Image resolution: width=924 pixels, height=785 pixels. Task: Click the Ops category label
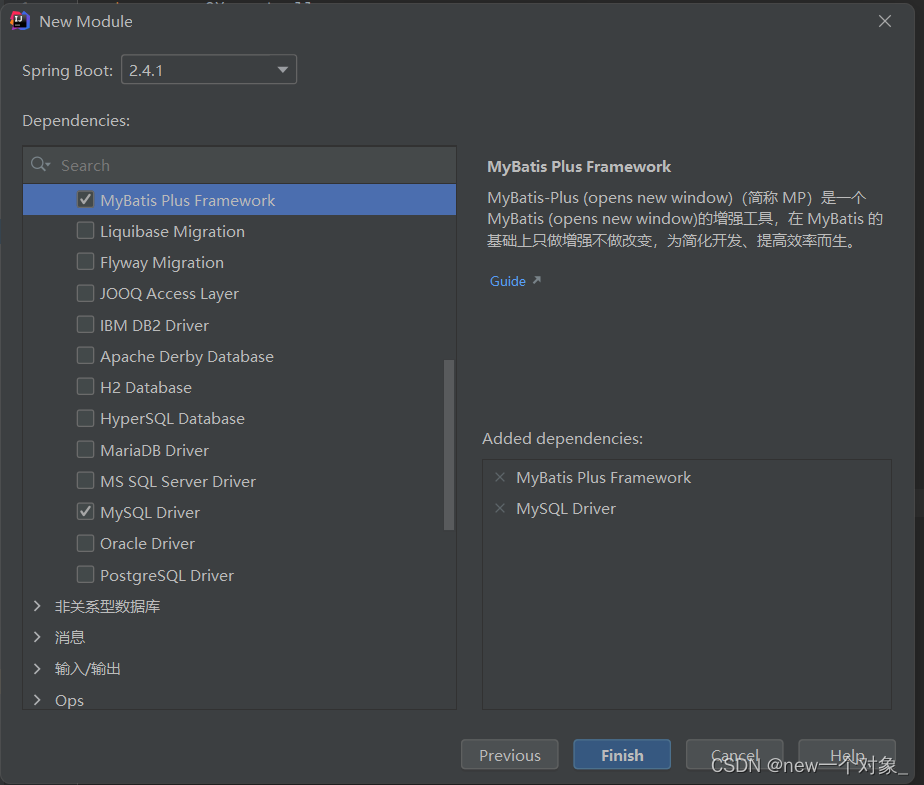tap(70, 700)
